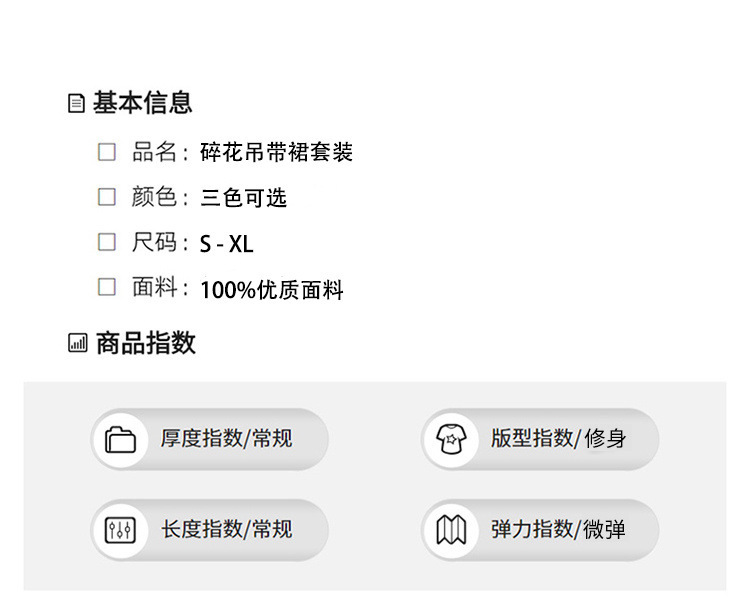Click the 三色可选 color option text

pos(244,198)
